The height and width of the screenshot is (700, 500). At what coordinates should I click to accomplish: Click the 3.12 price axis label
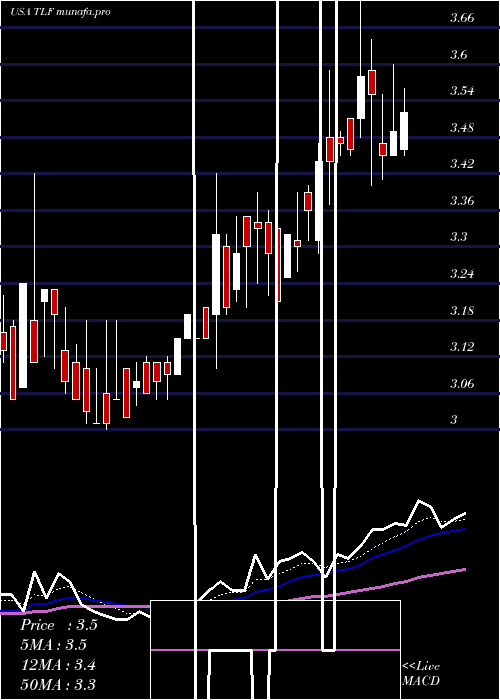462,346
